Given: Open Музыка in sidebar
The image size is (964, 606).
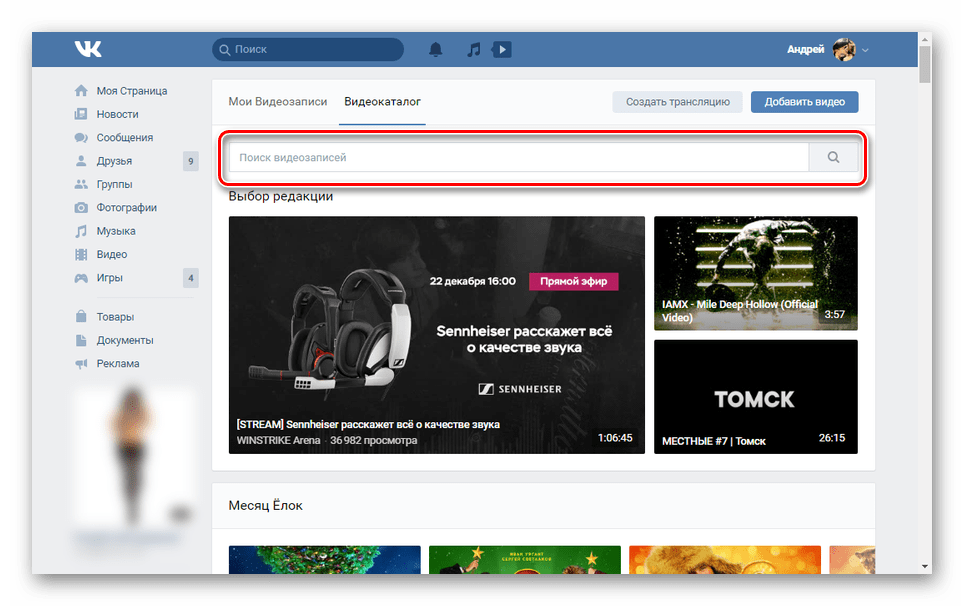Looking at the screenshot, I should tap(116, 231).
